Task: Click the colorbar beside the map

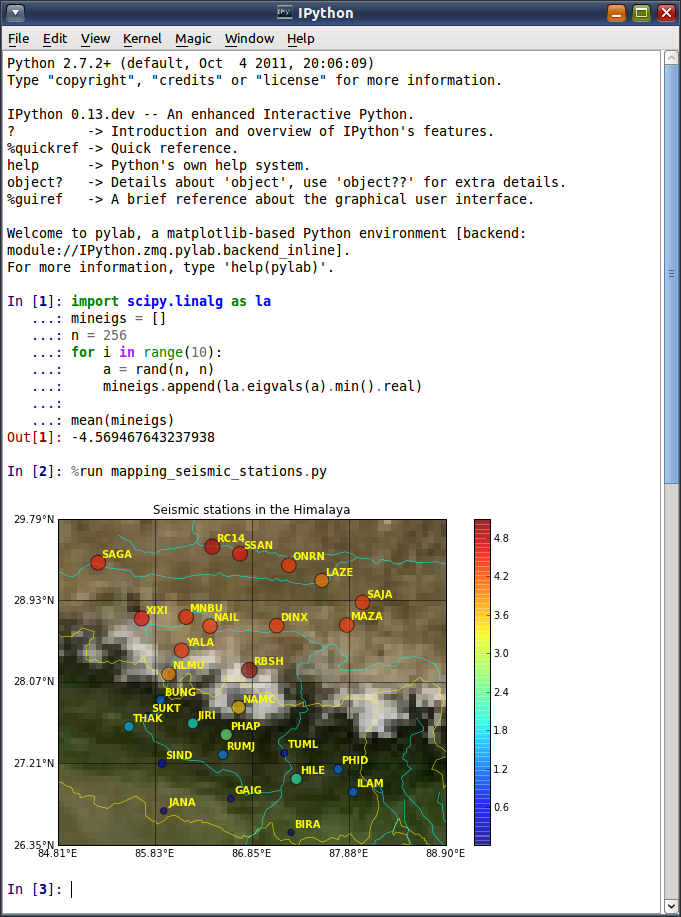Action: (x=482, y=682)
